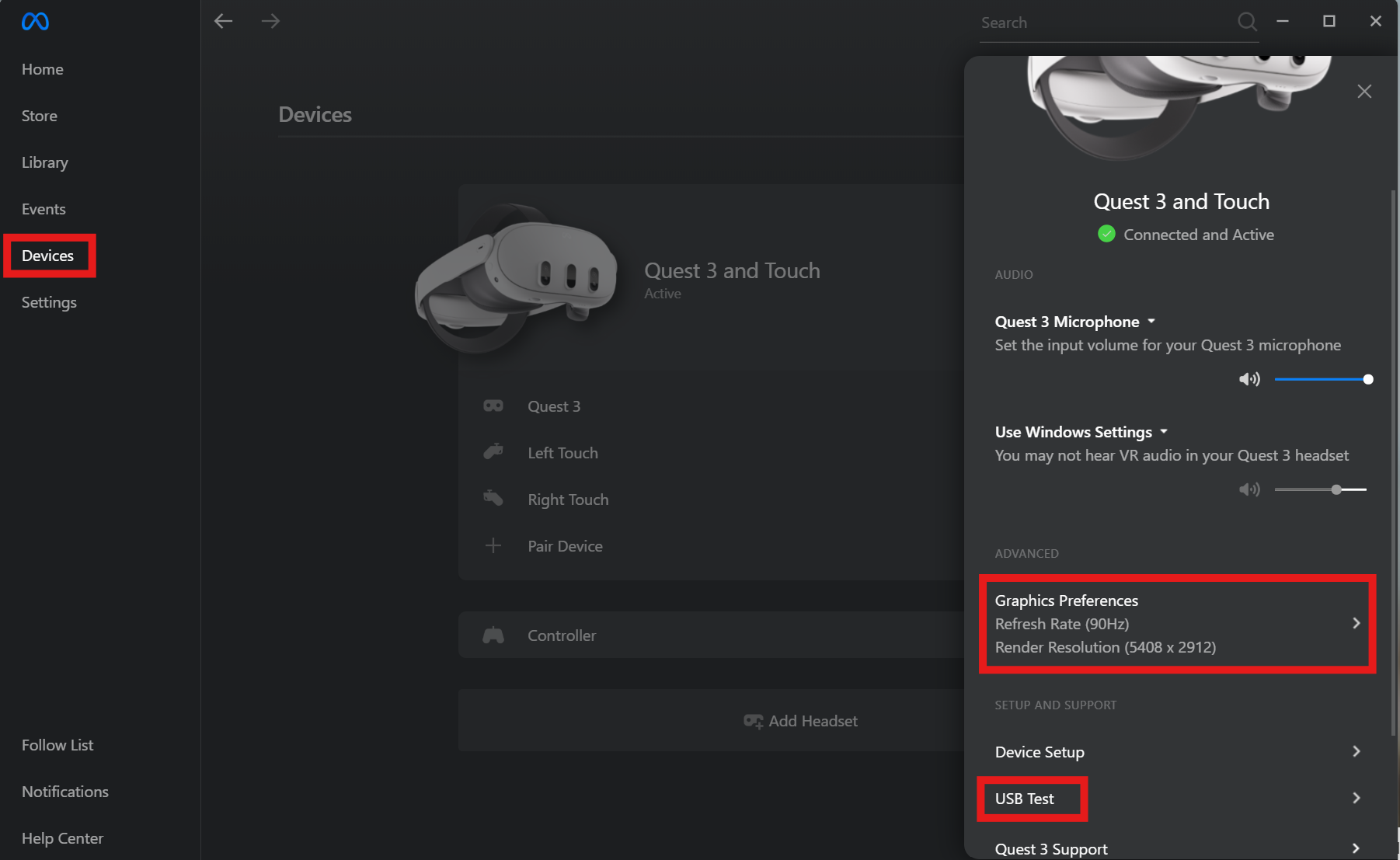Viewport: 1400px width, 860px height.
Task: Select the Right Touch row
Action: click(x=711, y=500)
